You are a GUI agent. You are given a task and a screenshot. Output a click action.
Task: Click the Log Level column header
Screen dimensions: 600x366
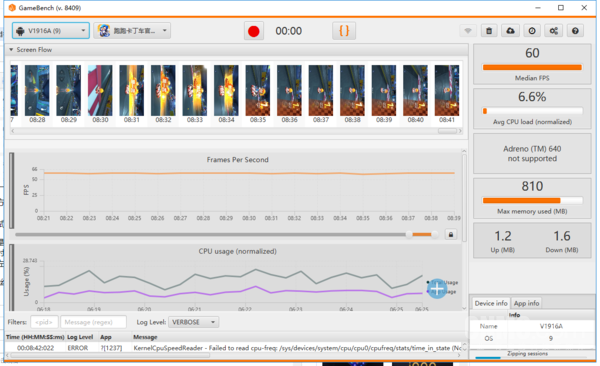(80, 337)
